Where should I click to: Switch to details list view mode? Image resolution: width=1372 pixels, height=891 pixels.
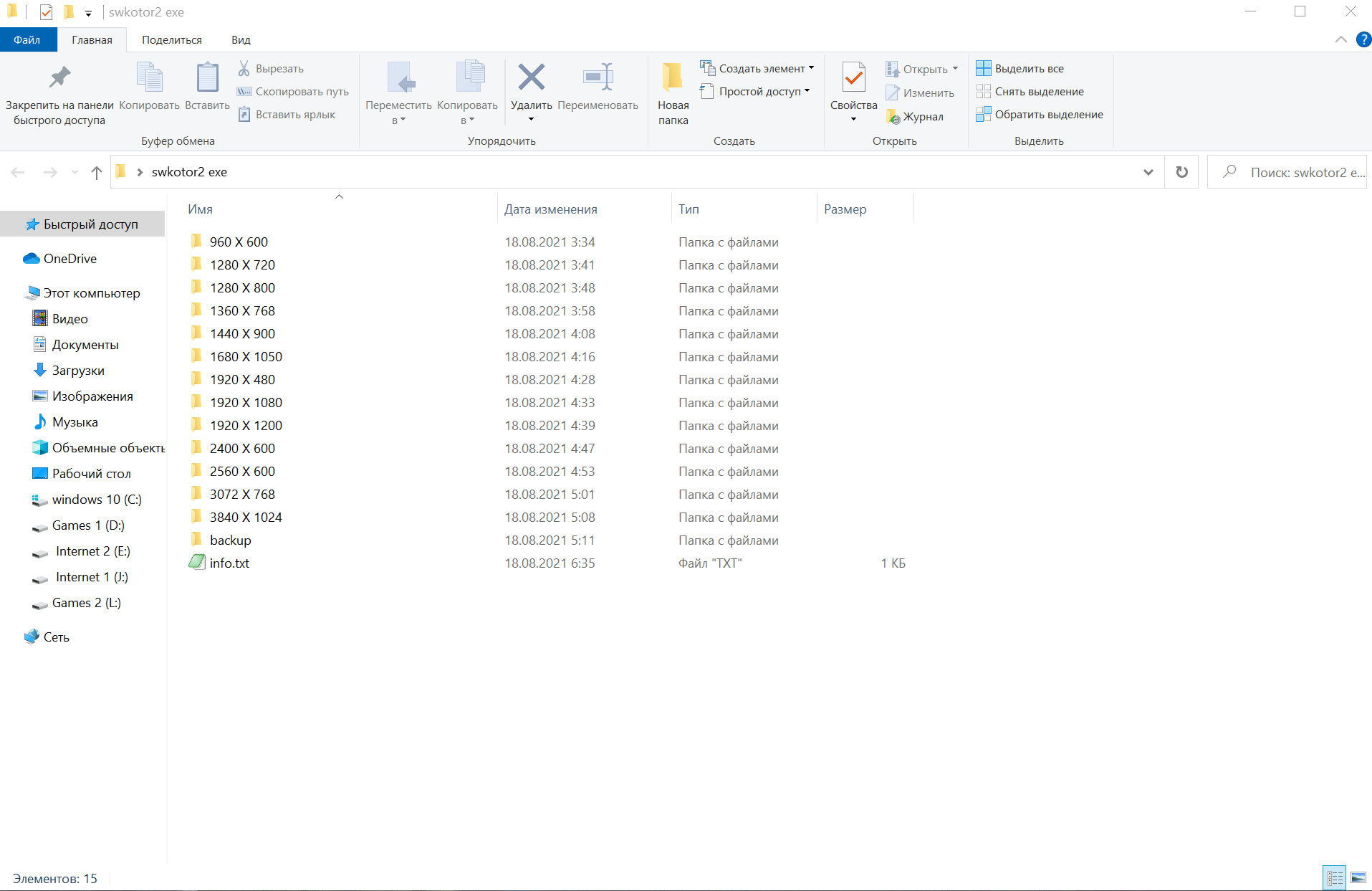click(x=1335, y=877)
